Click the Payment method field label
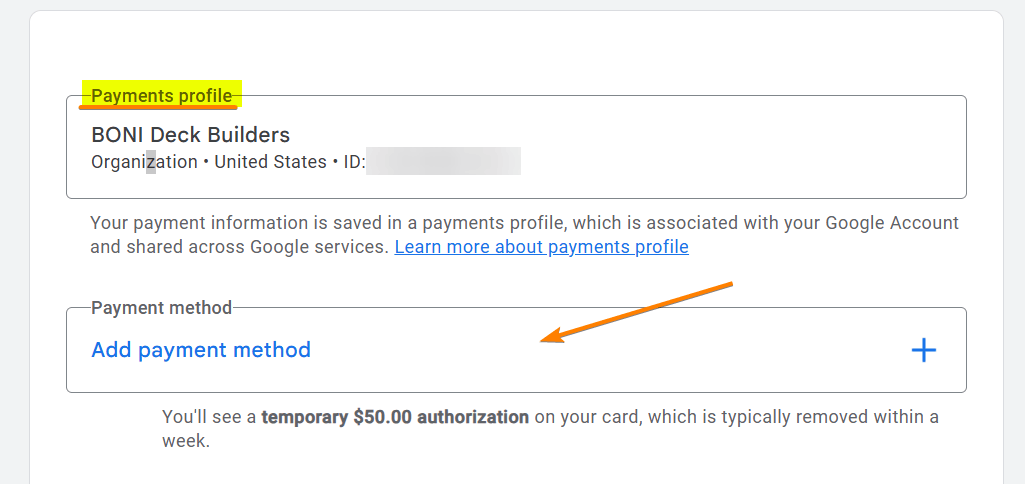 pyautogui.click(x=161, y=308)
